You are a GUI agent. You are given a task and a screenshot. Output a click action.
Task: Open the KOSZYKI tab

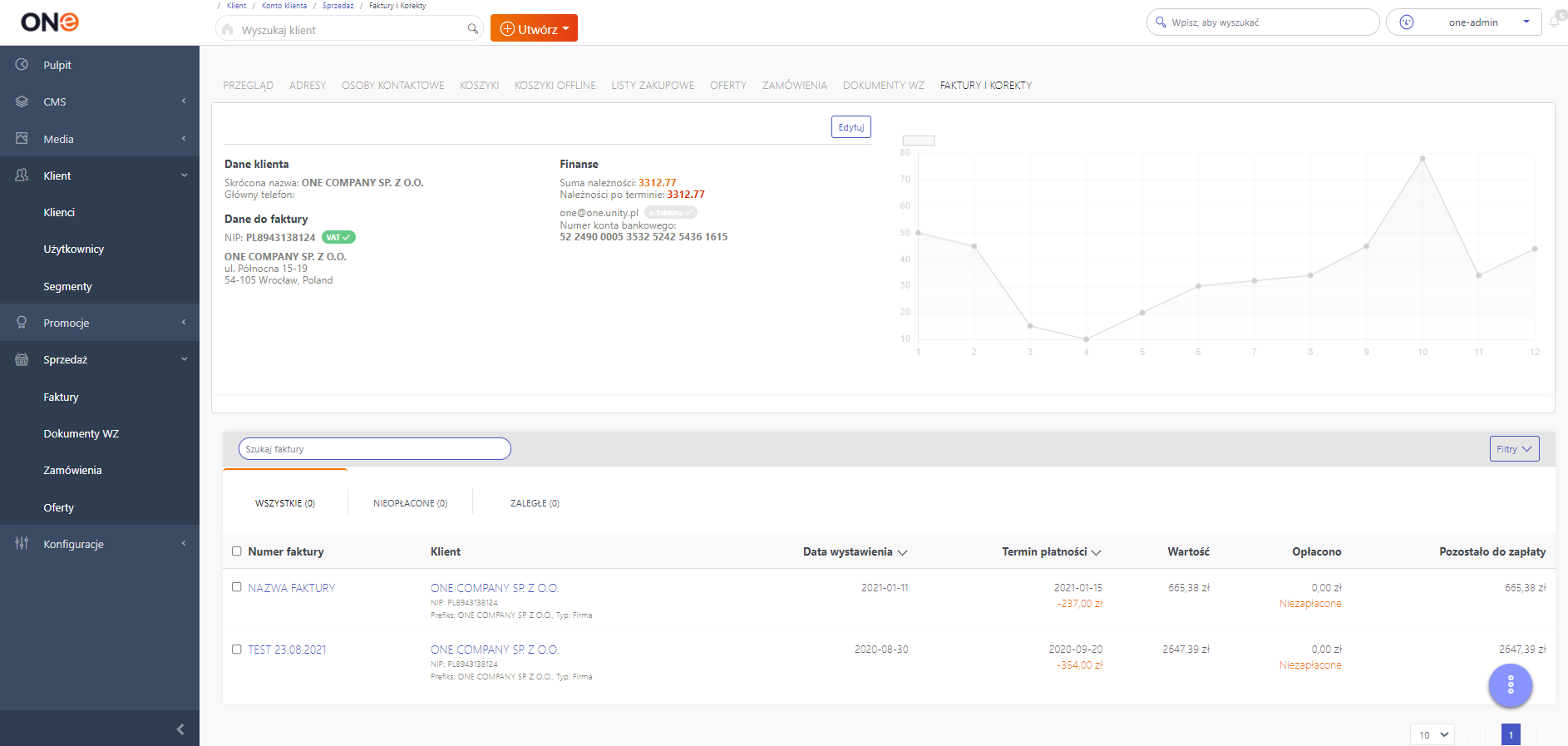[480, 86]
